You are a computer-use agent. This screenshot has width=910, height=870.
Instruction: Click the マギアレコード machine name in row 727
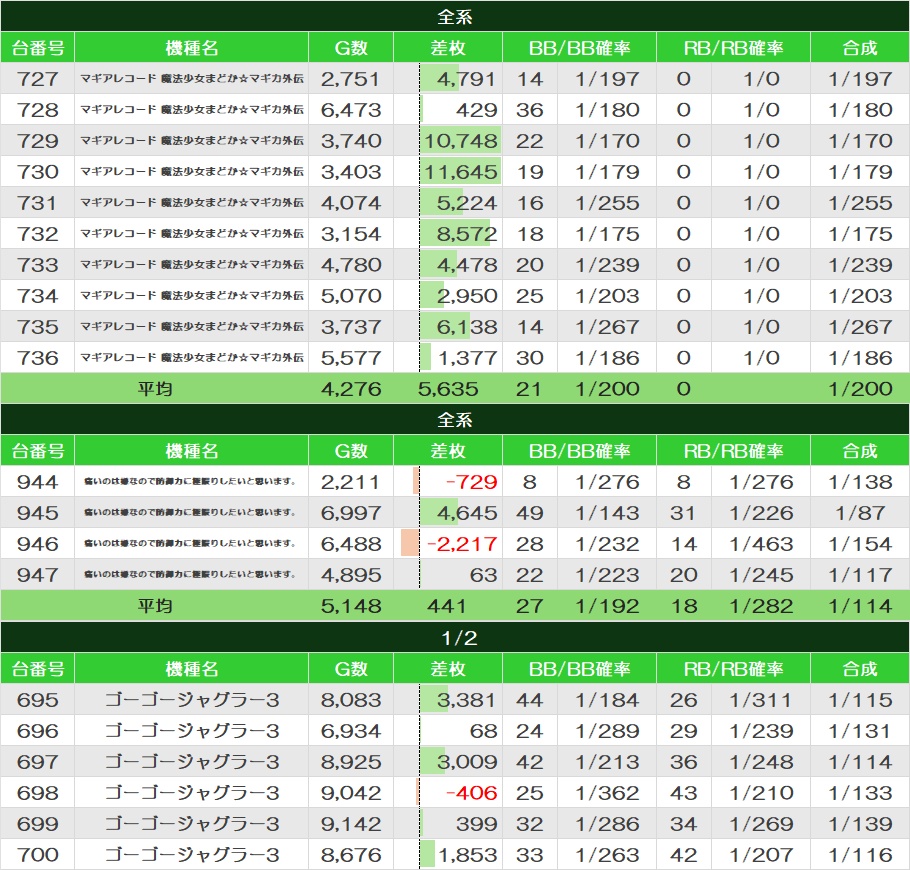[192, 79]
